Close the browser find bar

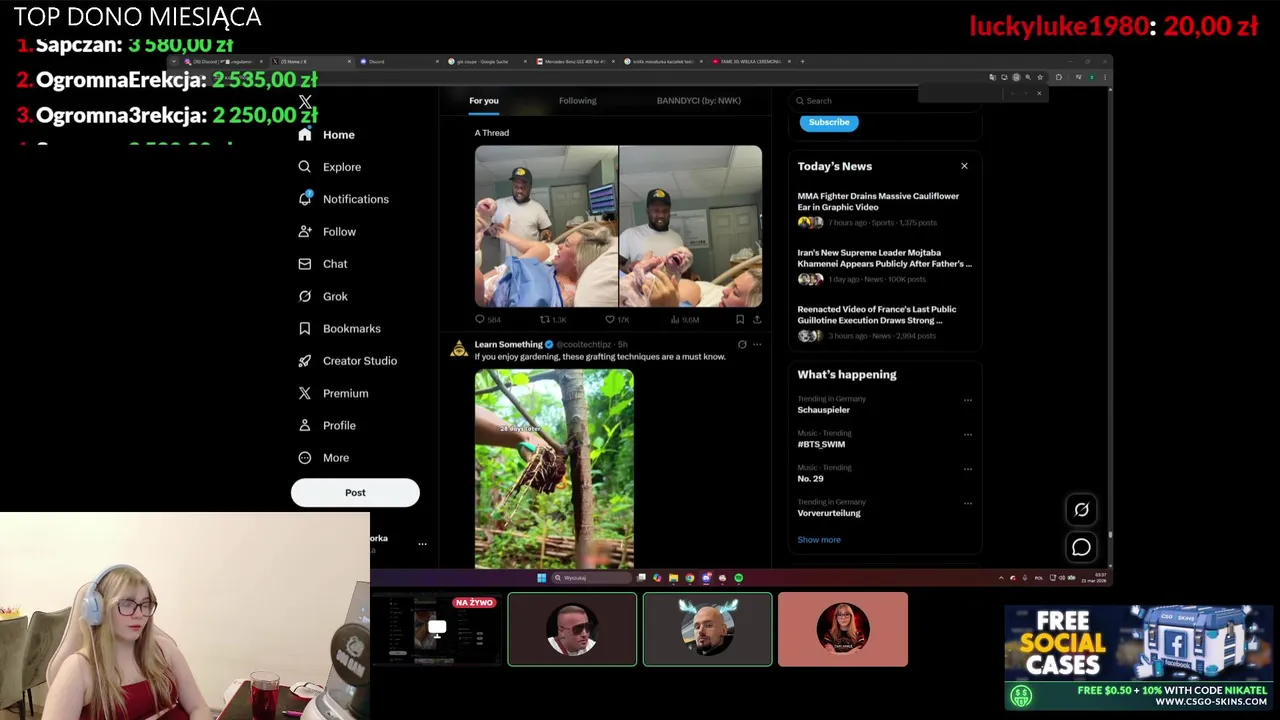coord(1038,93)
